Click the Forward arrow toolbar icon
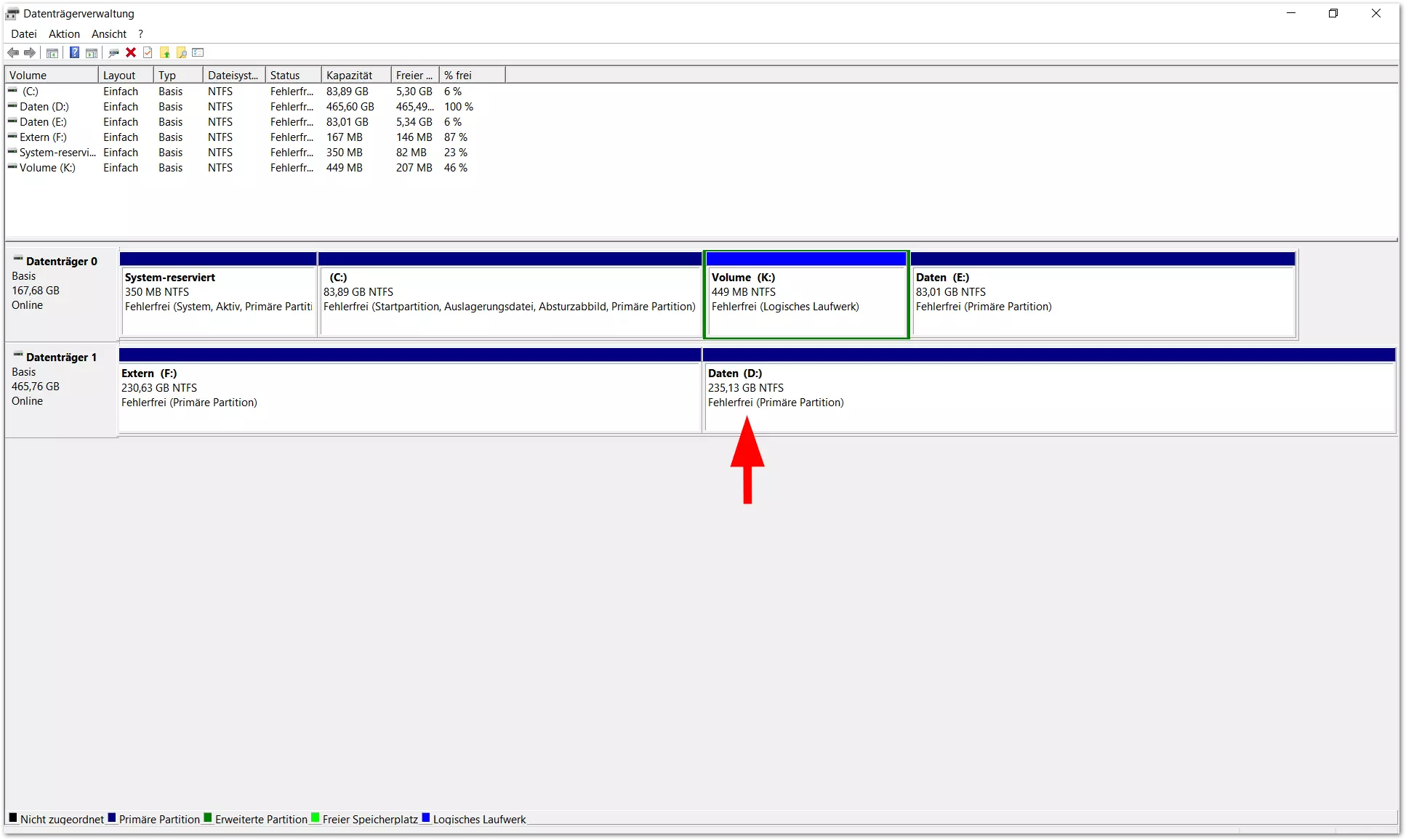 (x=30, y=52)
